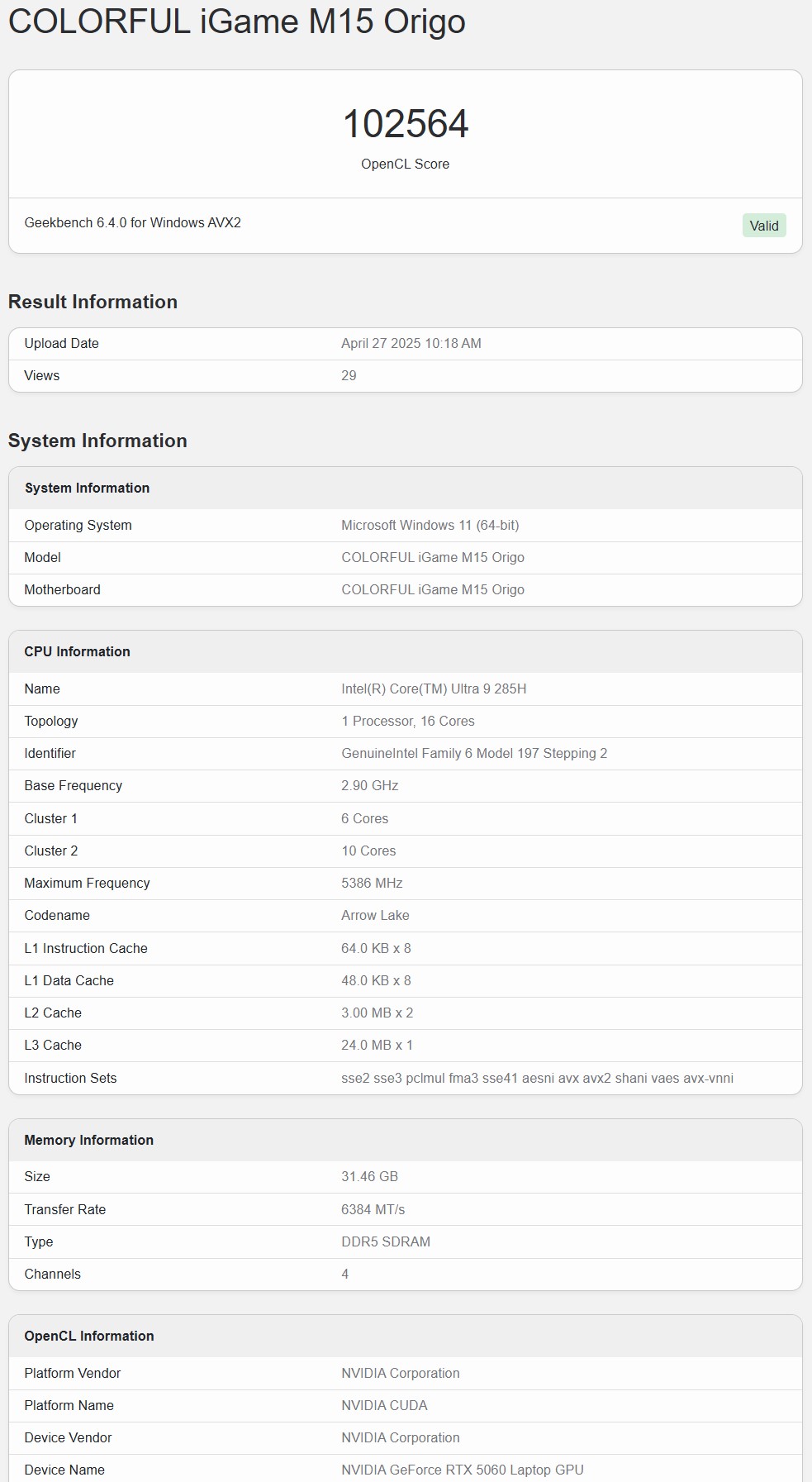The width and height of the screenshot is (812, 1482).
Task: Click the Arrow Lake codename value
Action: click(x=375, y=915)
